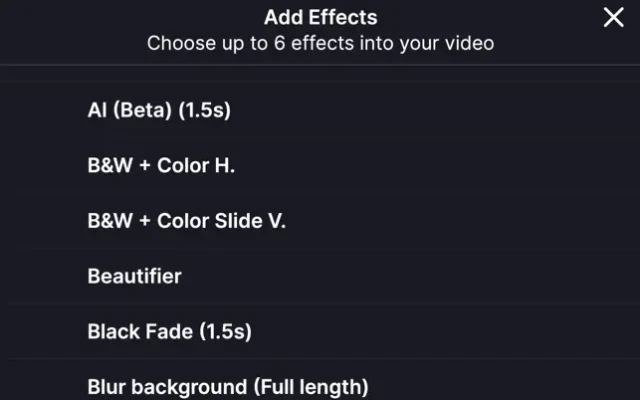The height and width of the screenshot is (400, 640).
Task: Choose the full-length Blur background option
Action: coord(228,386)
